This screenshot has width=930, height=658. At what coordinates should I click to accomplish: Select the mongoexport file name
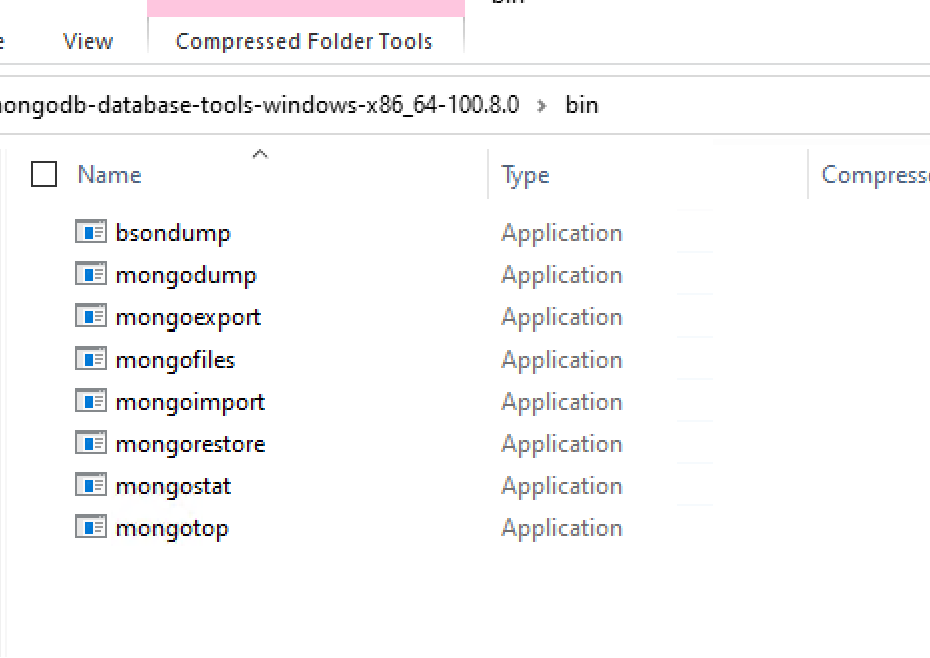click(188, 317)
